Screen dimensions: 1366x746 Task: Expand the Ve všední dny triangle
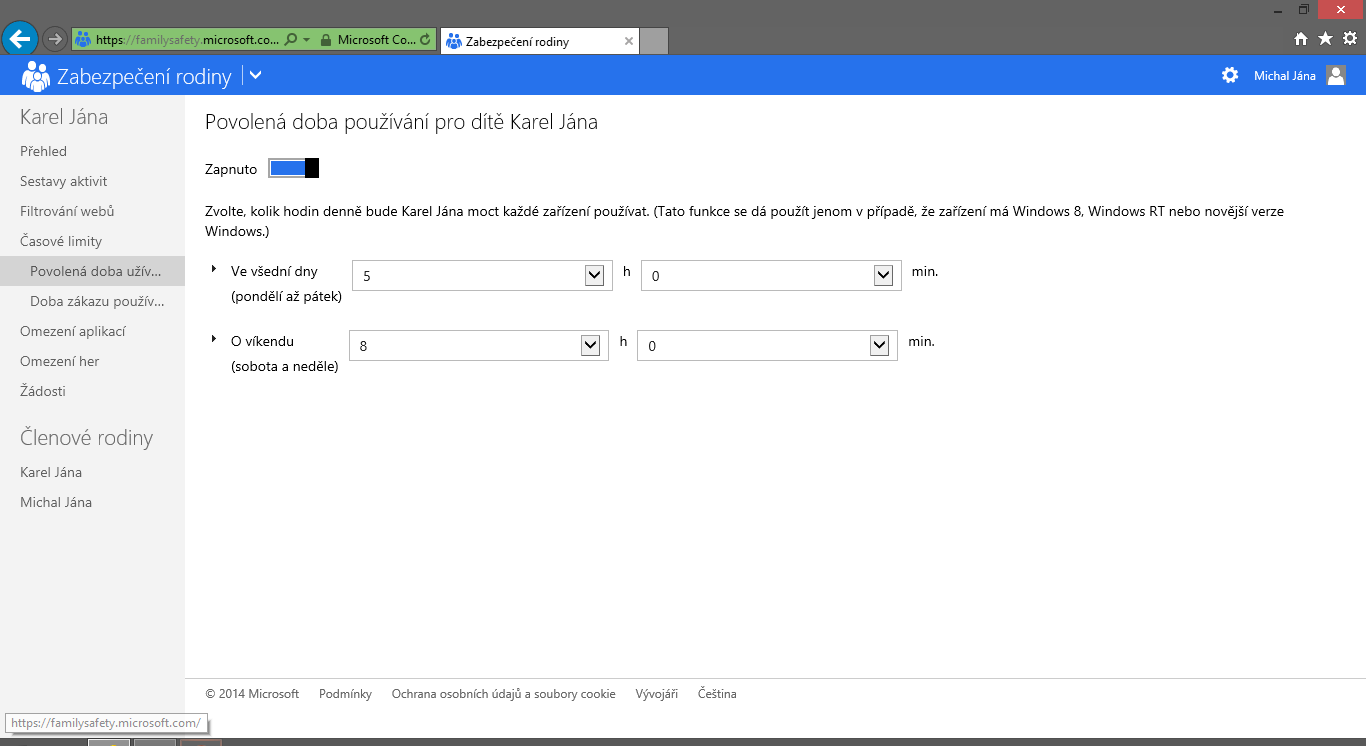[x=214, y=269]
